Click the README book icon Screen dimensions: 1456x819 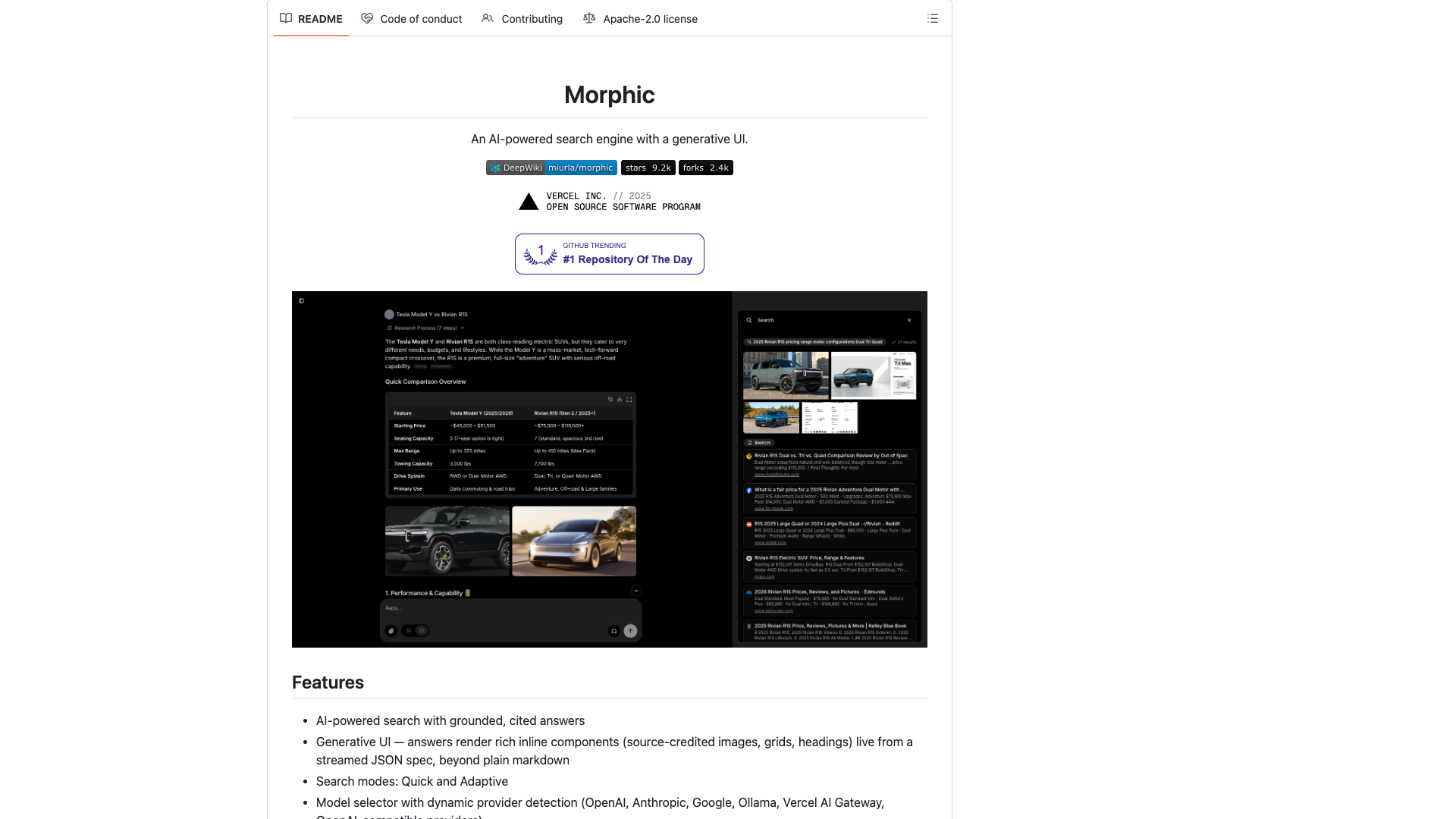tap(286, 18)
